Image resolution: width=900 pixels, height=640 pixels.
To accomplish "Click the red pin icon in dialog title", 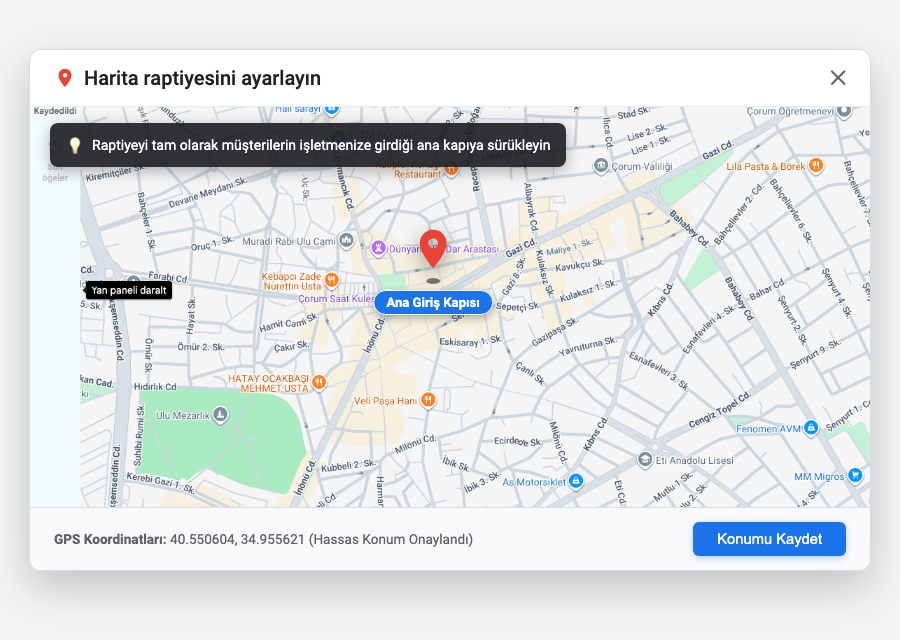I will 65,78.
